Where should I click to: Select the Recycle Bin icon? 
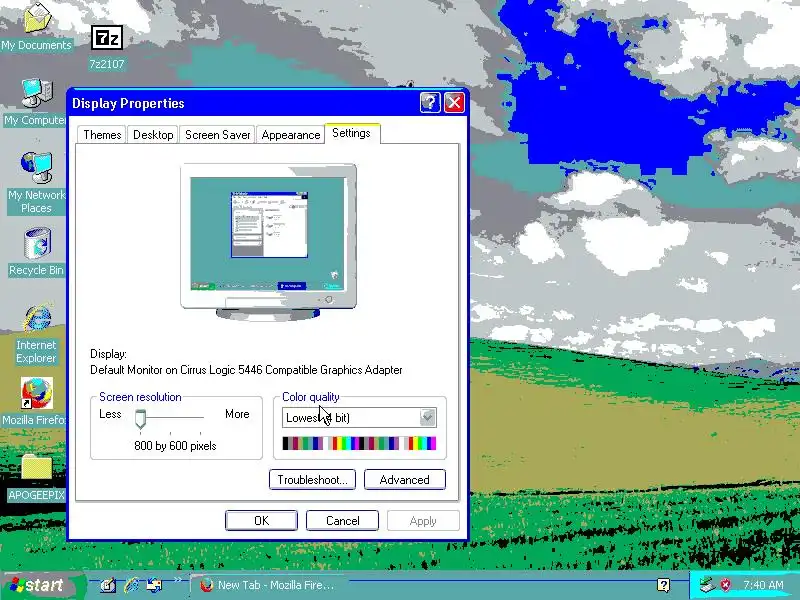tap(36, 252)
